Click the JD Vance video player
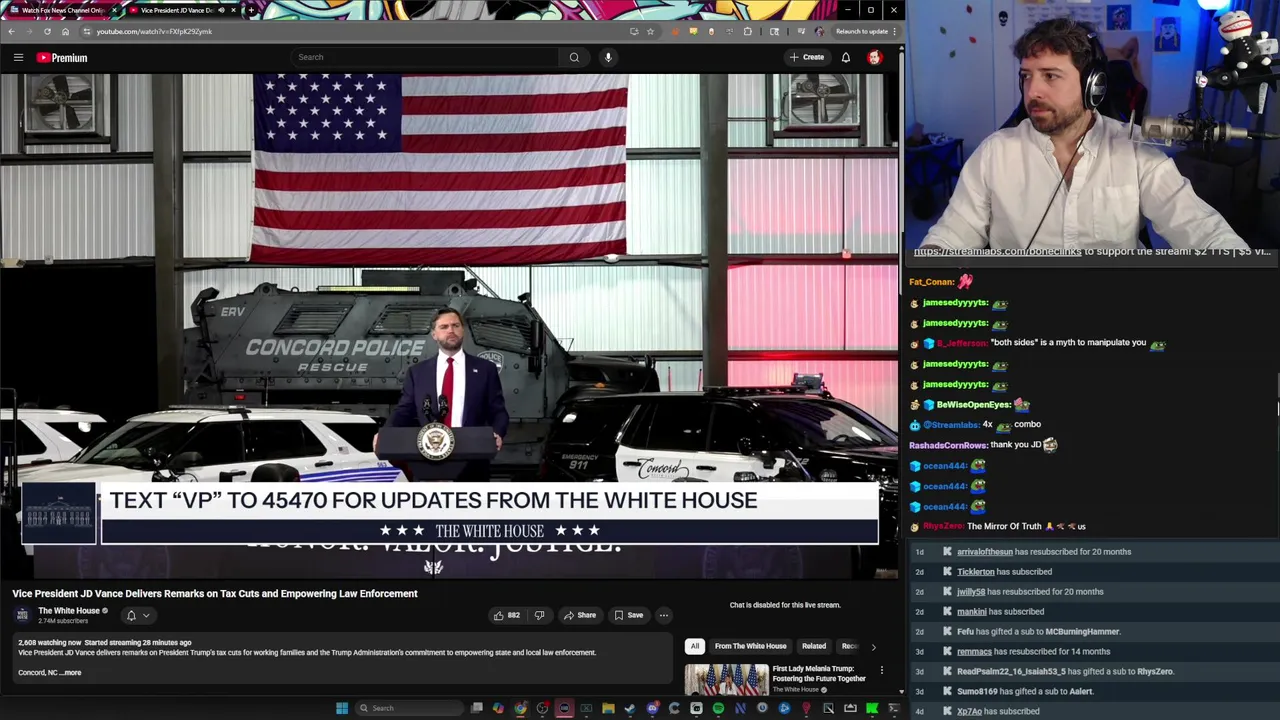Image resolution: width=1280 pixels, height=720 pixels. coord(449,326)
